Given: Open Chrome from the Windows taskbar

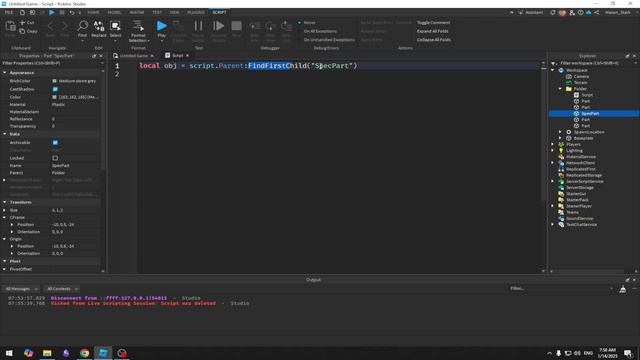Looking at the screenshot, I should click(84, 353).
